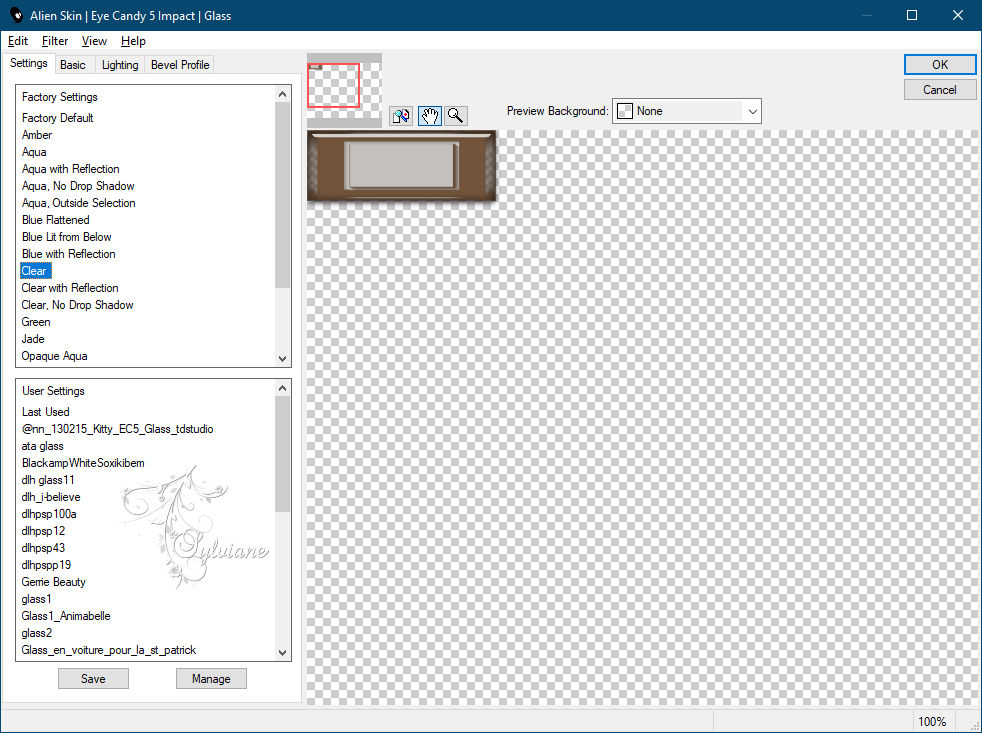
Task: Select the Green preset
Action: (36, 321)
